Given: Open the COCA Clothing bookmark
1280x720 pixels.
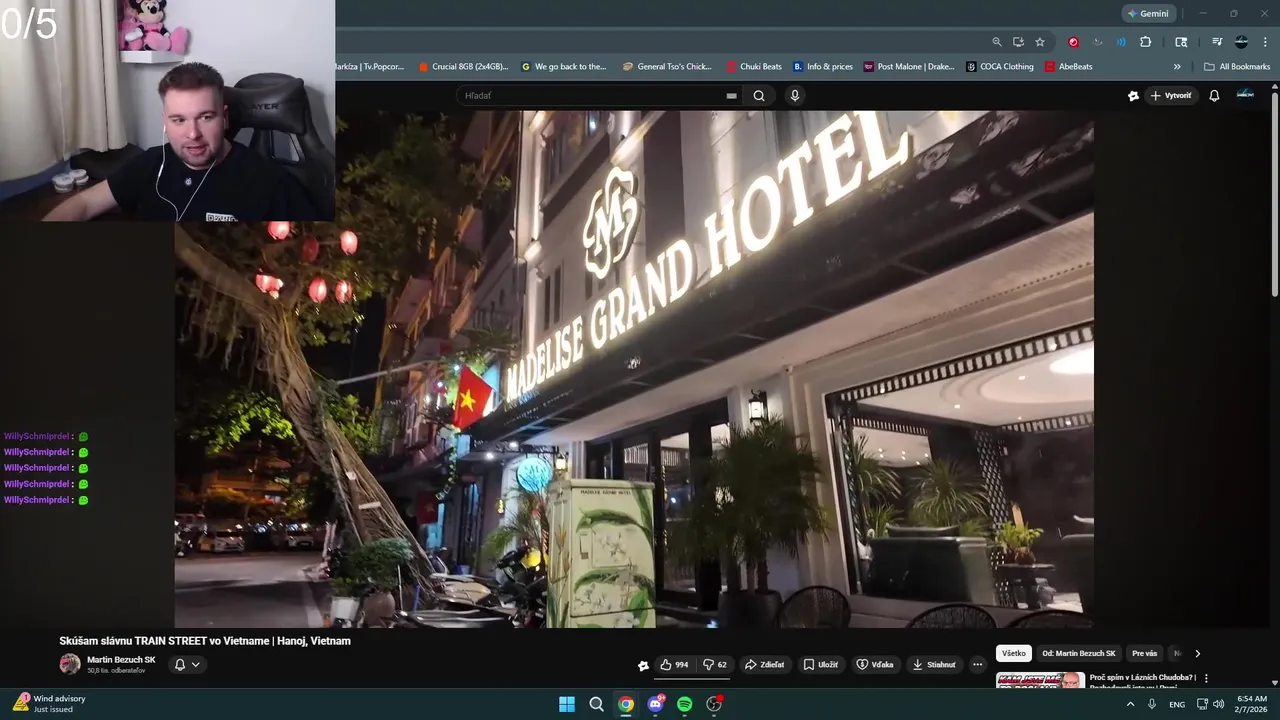Looking at the screenshot, I should pyautogui.click(x=1000, y=67).
